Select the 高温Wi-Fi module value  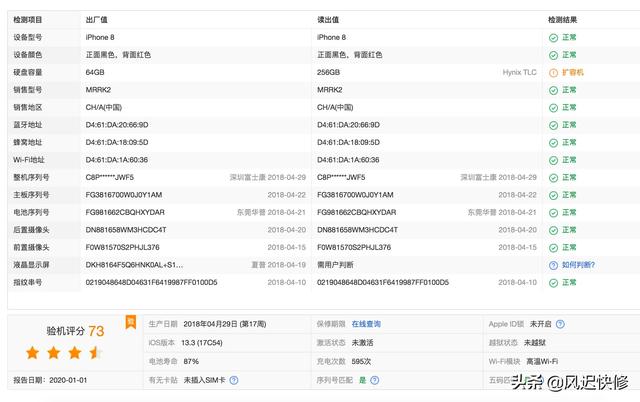542,362
